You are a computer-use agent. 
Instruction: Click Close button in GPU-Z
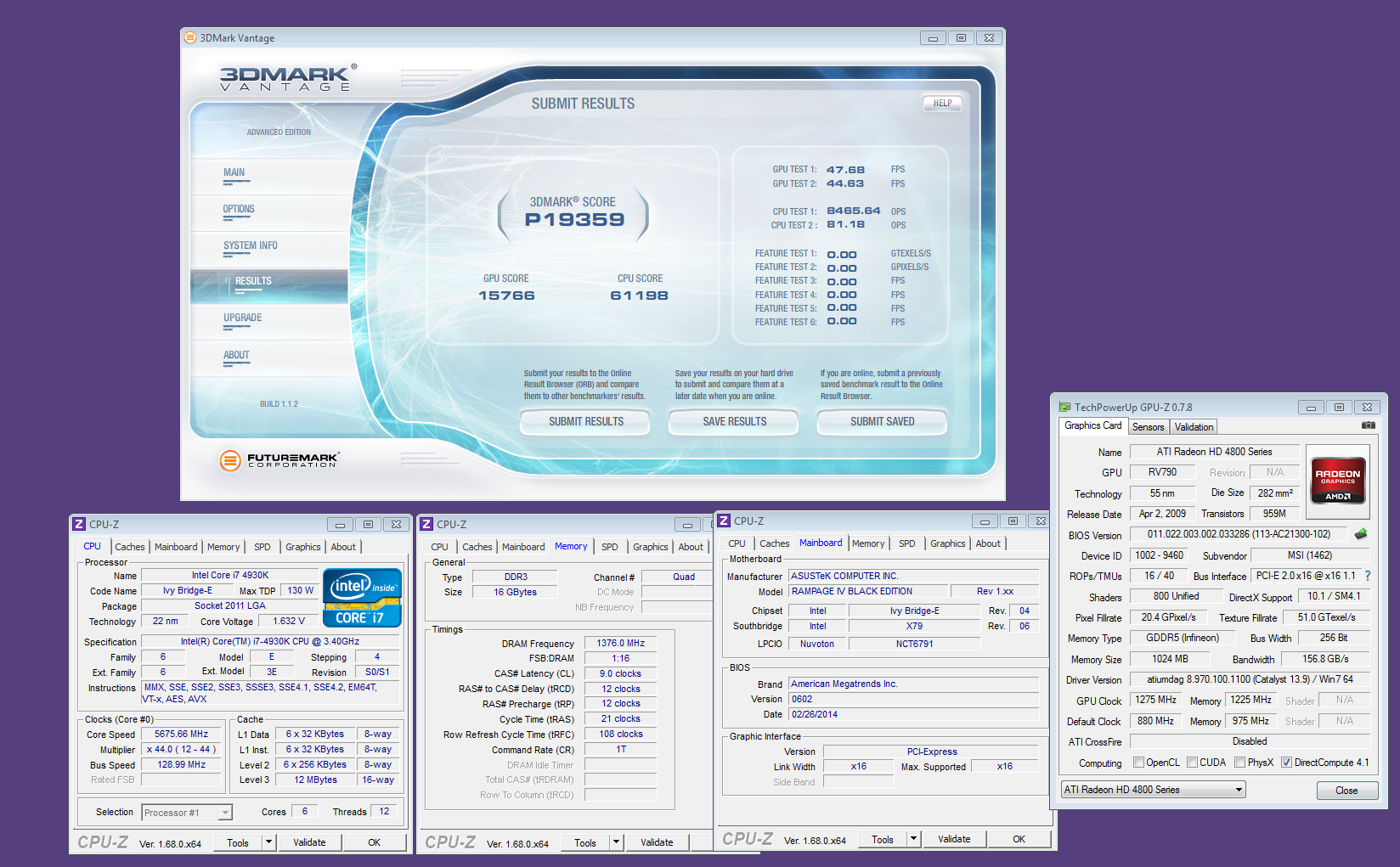coord(1346,791)
